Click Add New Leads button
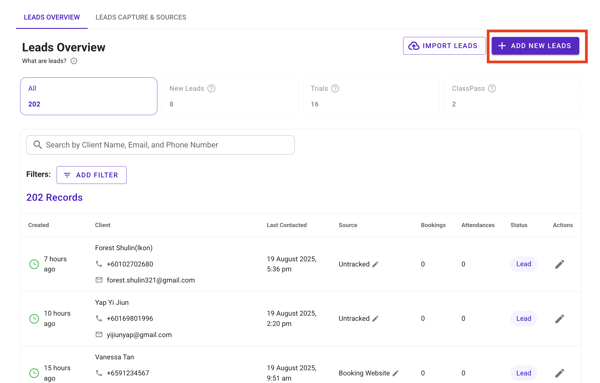 point(535,46)
